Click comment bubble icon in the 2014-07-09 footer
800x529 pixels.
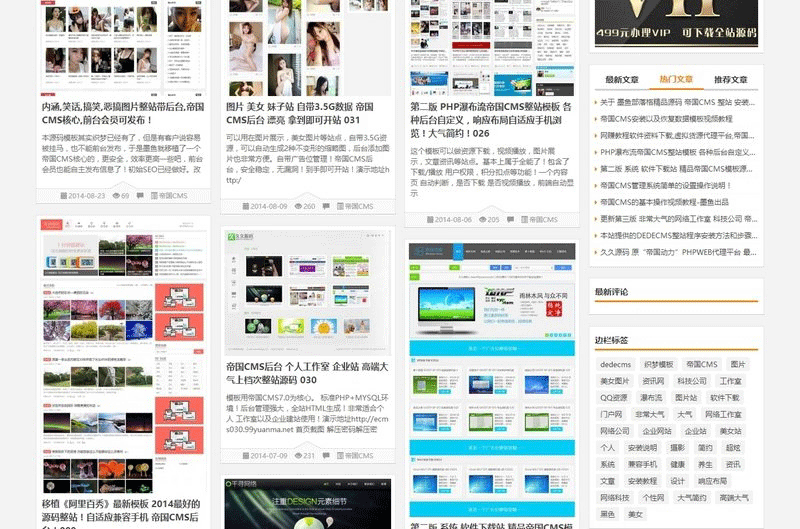point(326,456)
